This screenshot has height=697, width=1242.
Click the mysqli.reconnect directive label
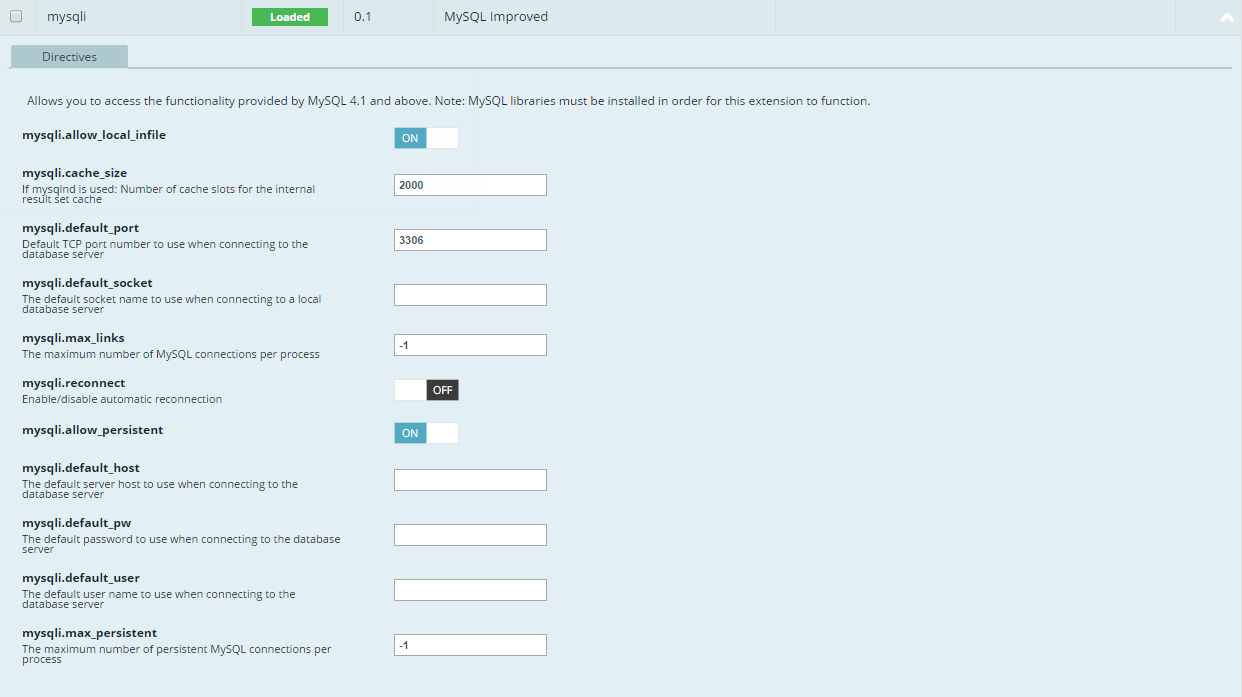pyautogui.click(x=73, y=383)
